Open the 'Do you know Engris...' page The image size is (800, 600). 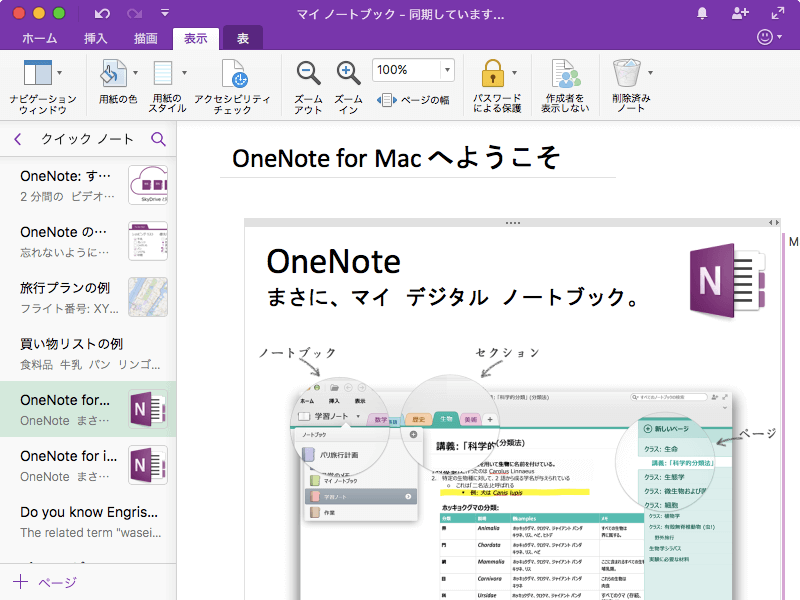tap(88, 521)
